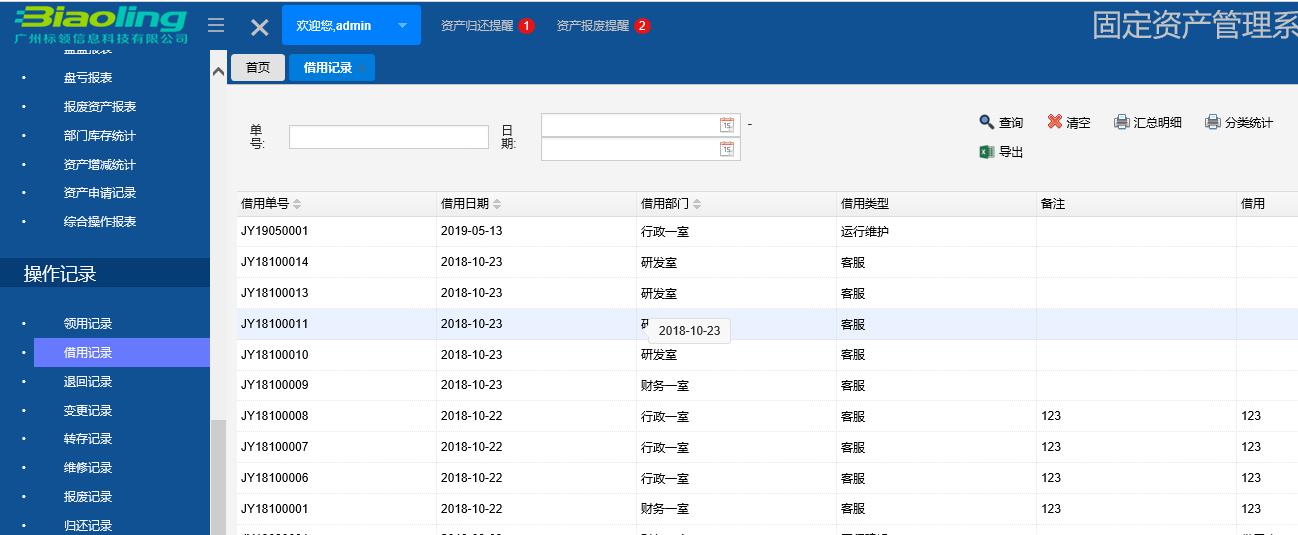
Task: Open 退回记录 in the sidebar
Action: point(88,381)
